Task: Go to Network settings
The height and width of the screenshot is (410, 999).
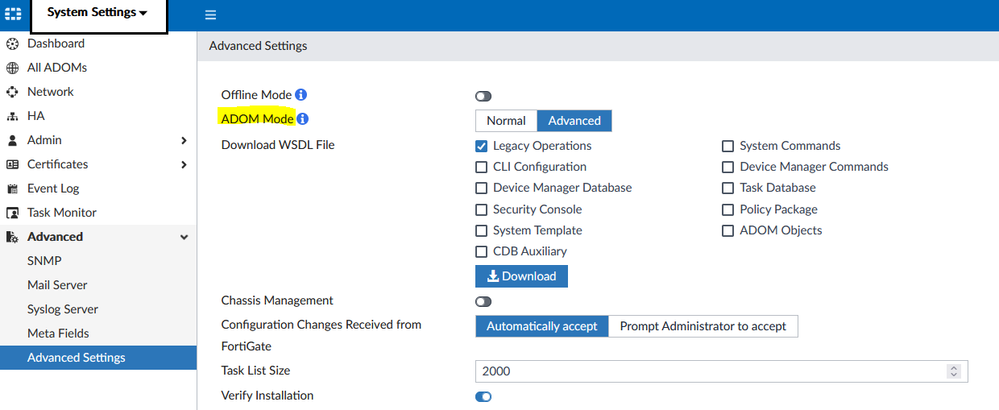Action: 50,92
